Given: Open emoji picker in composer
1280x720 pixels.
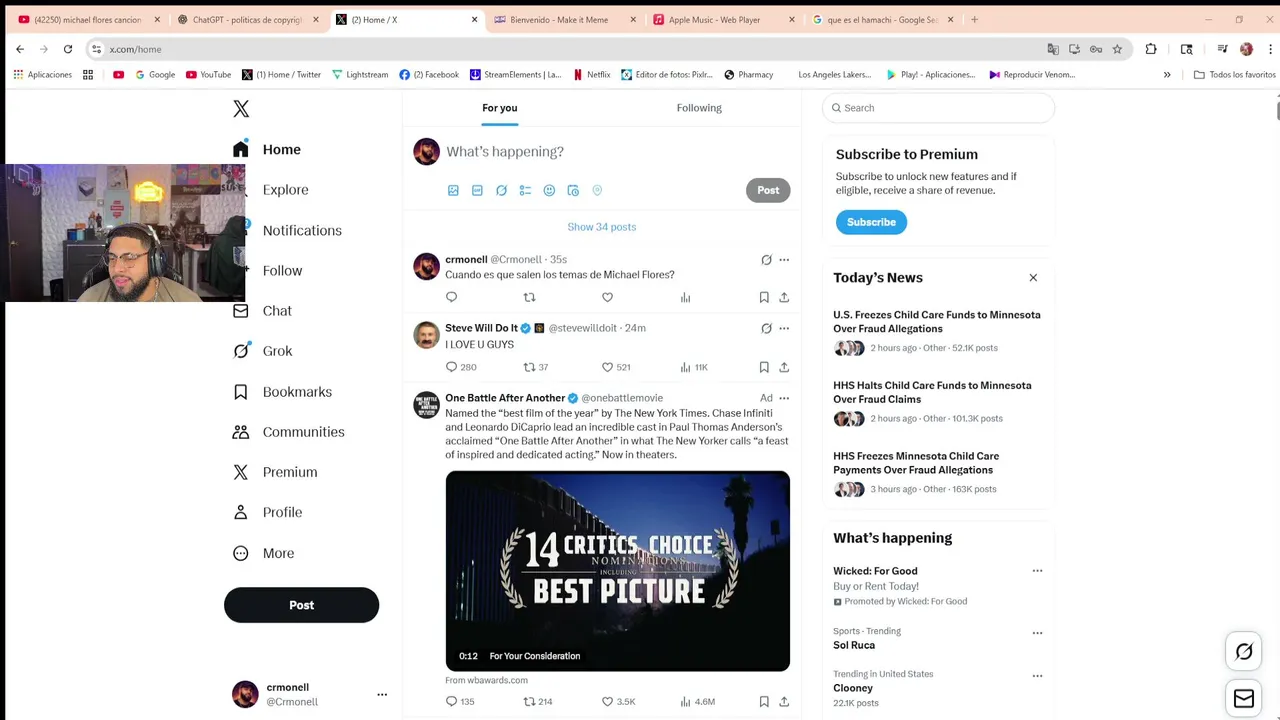Looking at the screenshot, I should coord(549,190).
